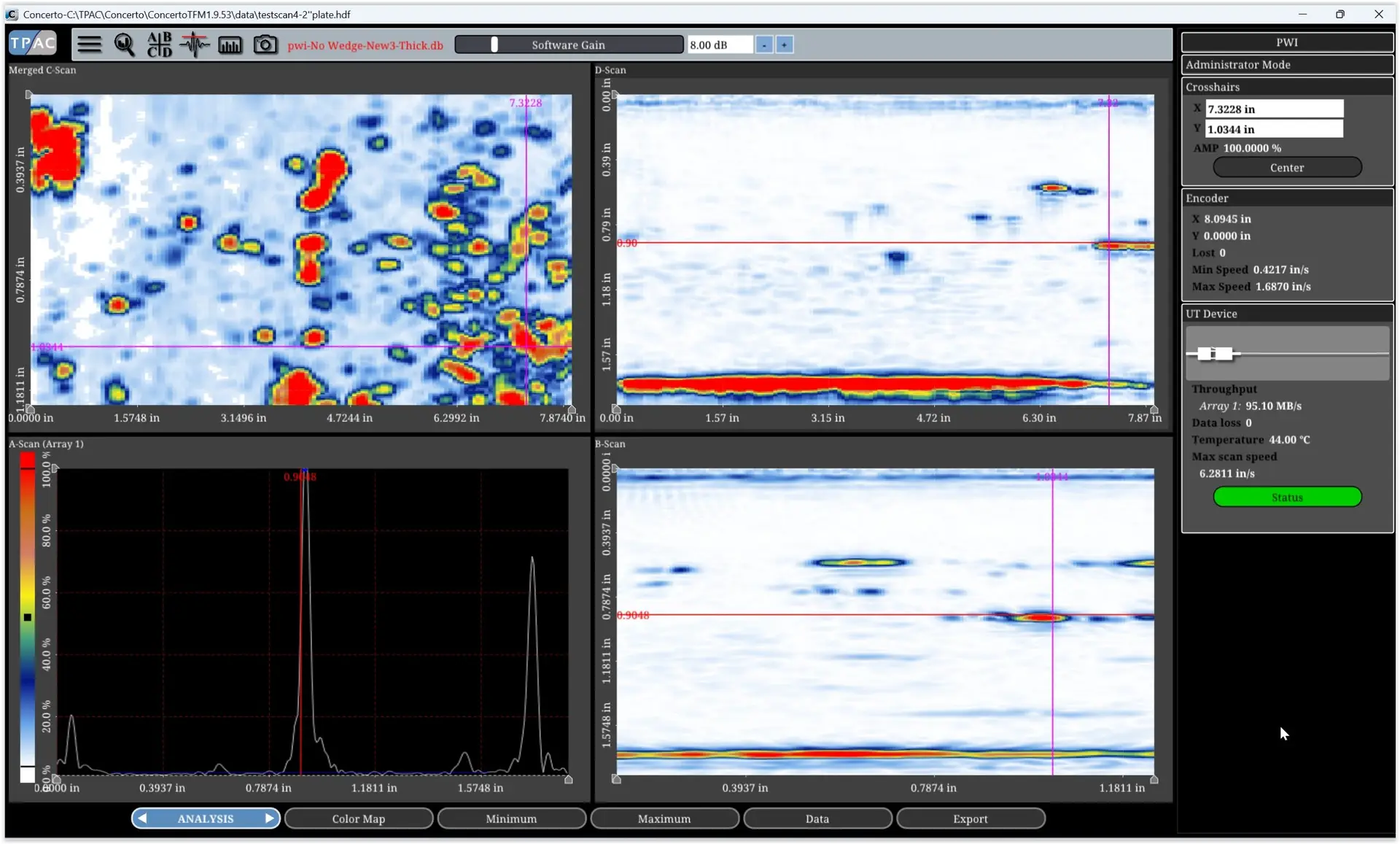Open the histogram gates icon

click(230, 44)
